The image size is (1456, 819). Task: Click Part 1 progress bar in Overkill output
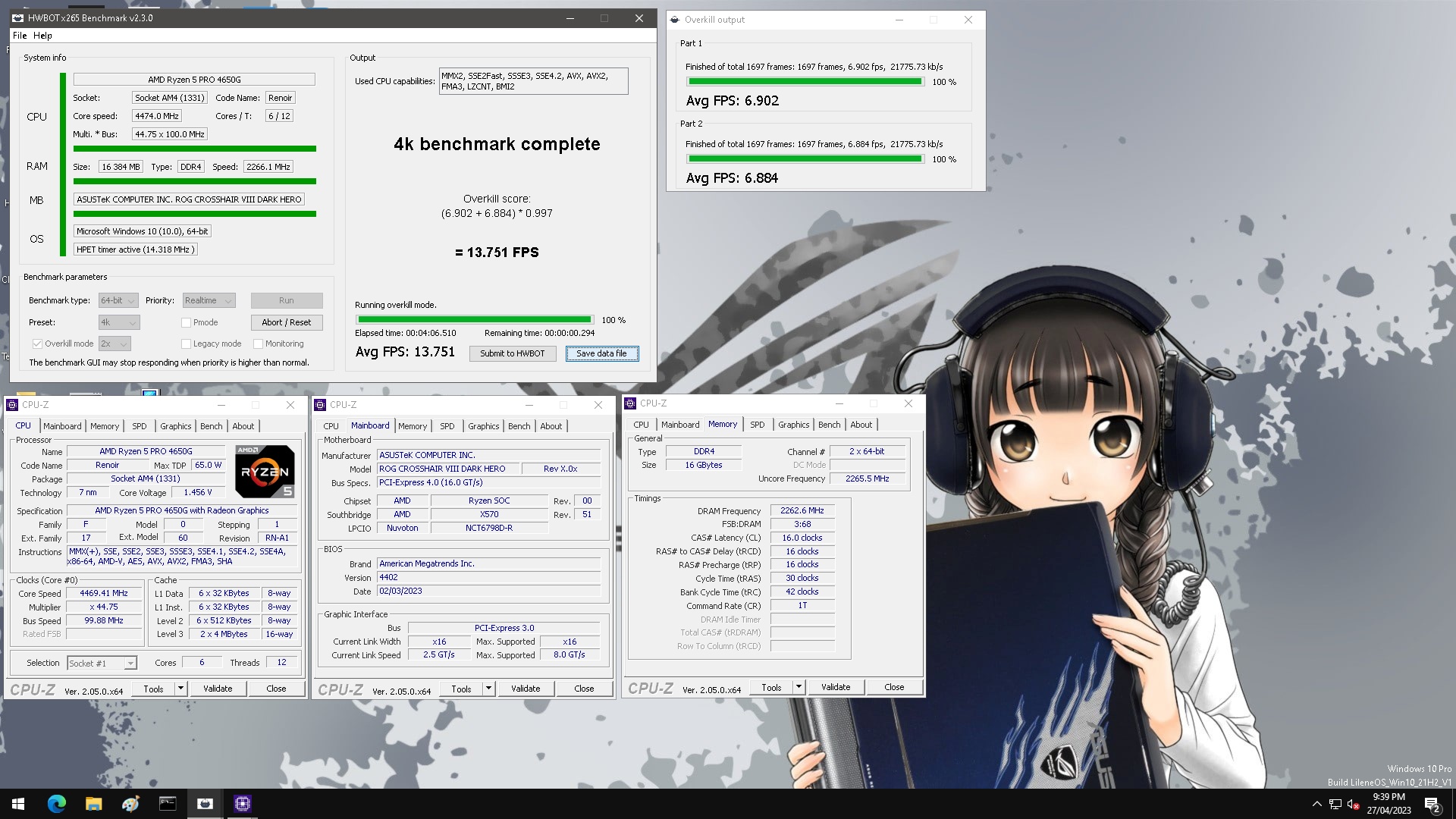tap(805, 81)
